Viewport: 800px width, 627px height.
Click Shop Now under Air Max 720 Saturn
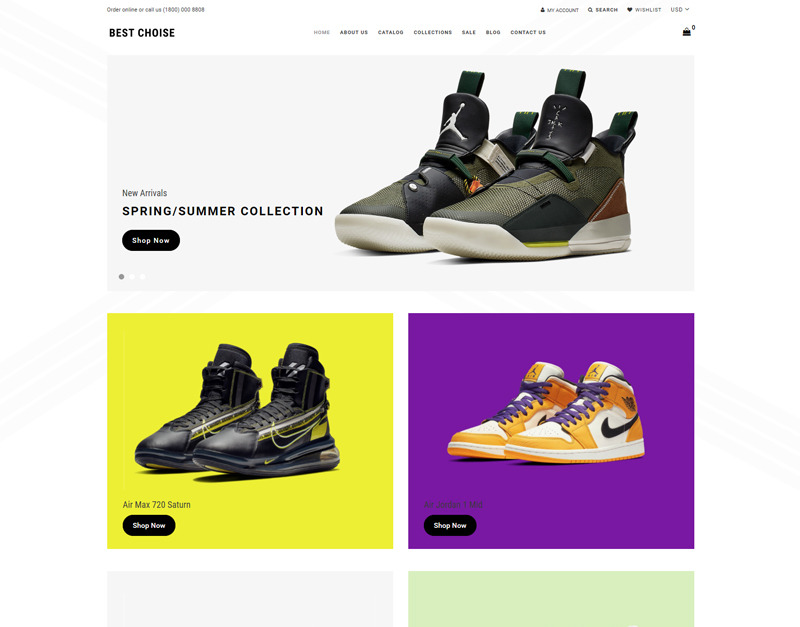tap(148, 525)
